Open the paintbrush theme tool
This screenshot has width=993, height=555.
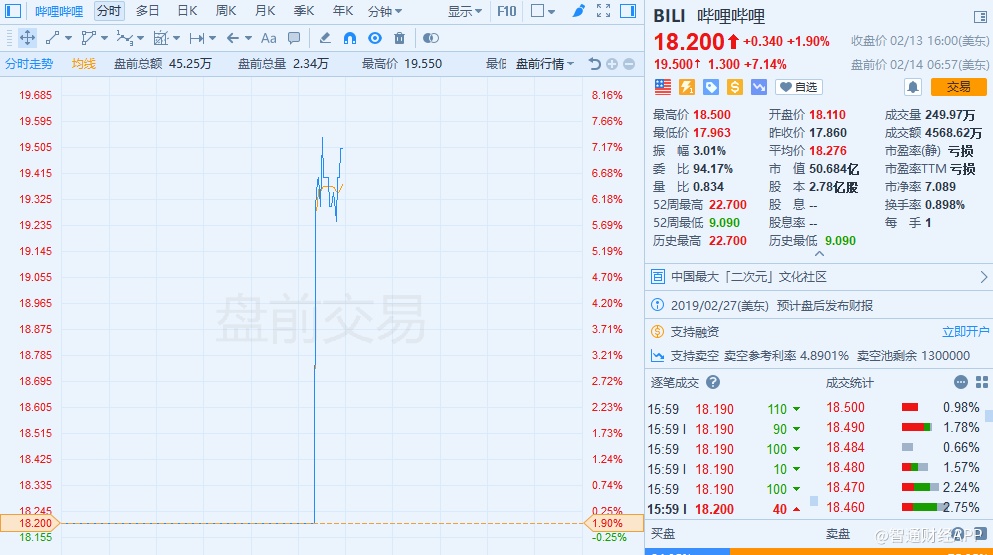pyautogui.click(x=578, y=11)
